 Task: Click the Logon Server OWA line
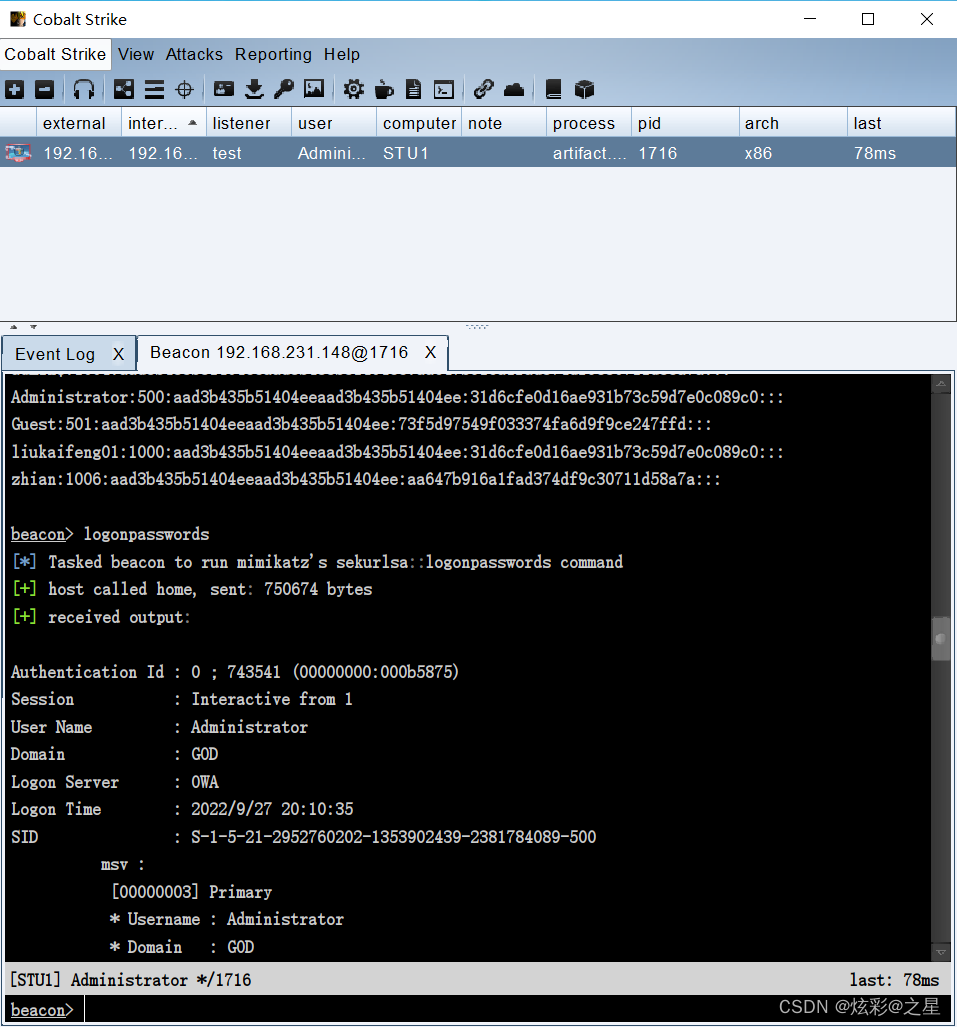[x=115, y=781]
